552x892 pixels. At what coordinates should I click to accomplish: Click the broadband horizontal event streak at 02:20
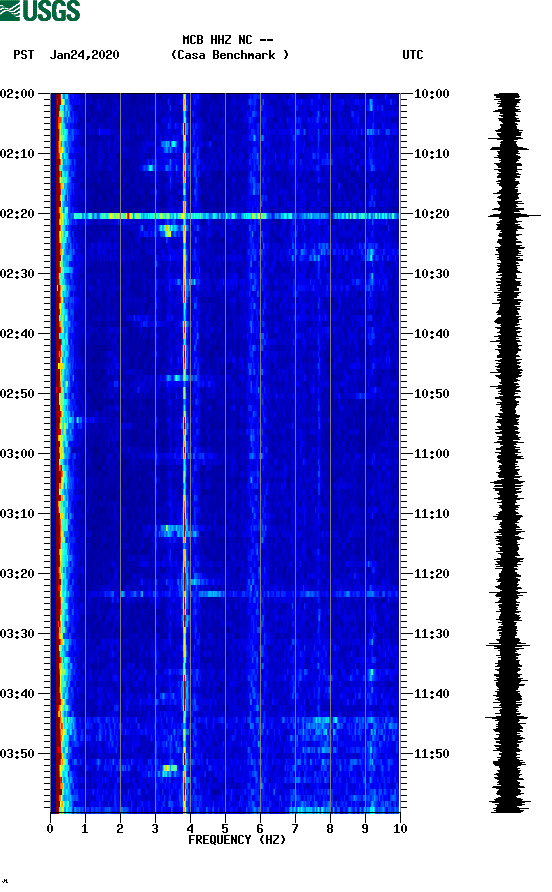(x=235, y=216)
